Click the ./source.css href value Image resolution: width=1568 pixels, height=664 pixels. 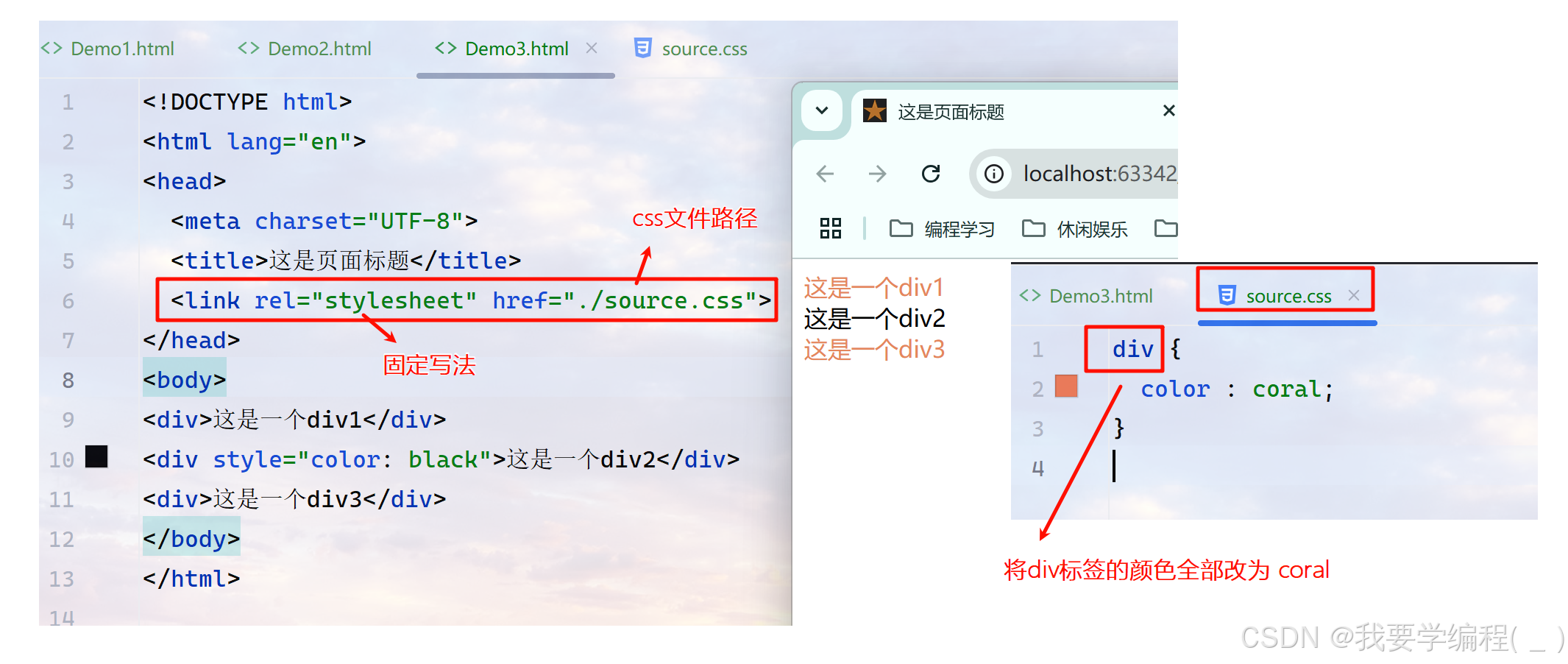pyautogui.click(x=661, y=300)
